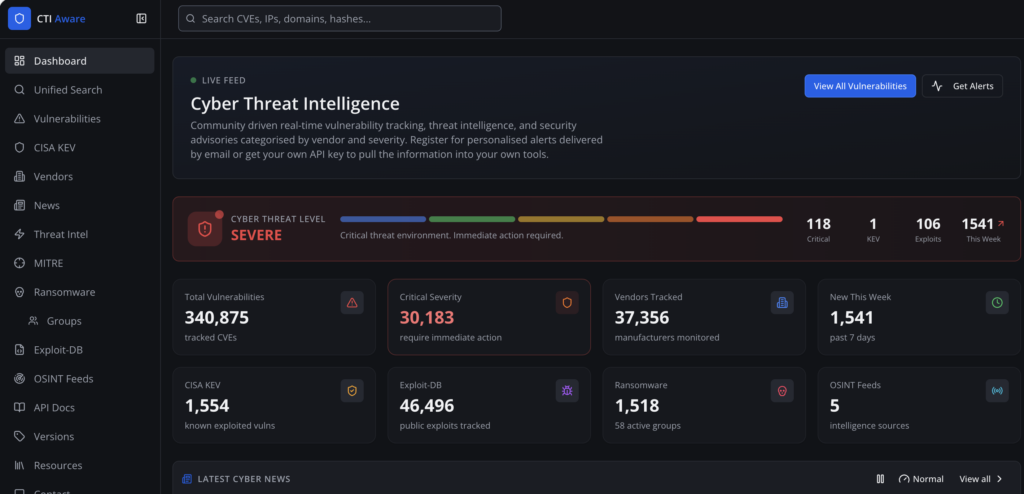1024x494 pixels.
Task: Open the Ransomware section in sidebar
Action: tap(64, 292)
